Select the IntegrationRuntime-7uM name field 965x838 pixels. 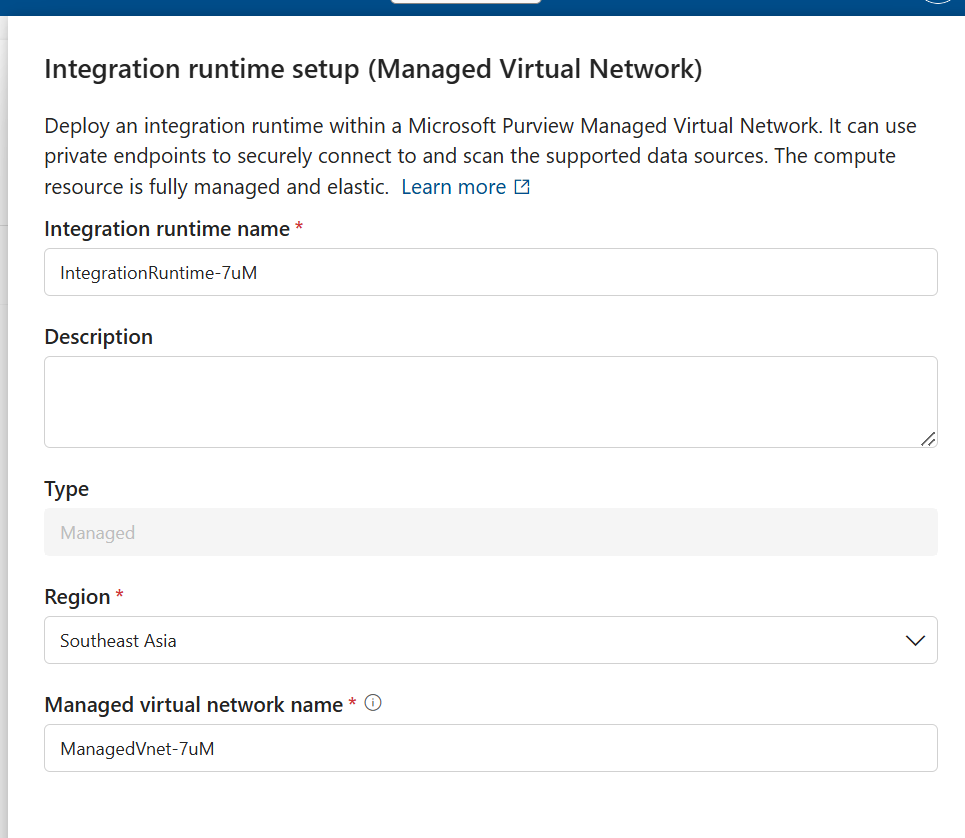click(490, 272)
